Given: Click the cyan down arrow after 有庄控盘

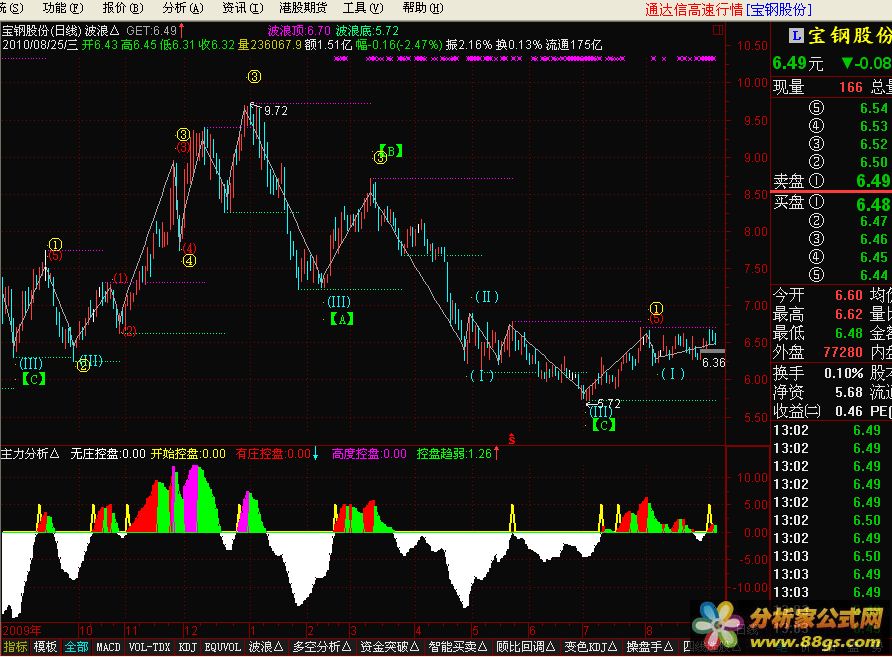Looking at the screenshot, I should click(x=315, y=453).
